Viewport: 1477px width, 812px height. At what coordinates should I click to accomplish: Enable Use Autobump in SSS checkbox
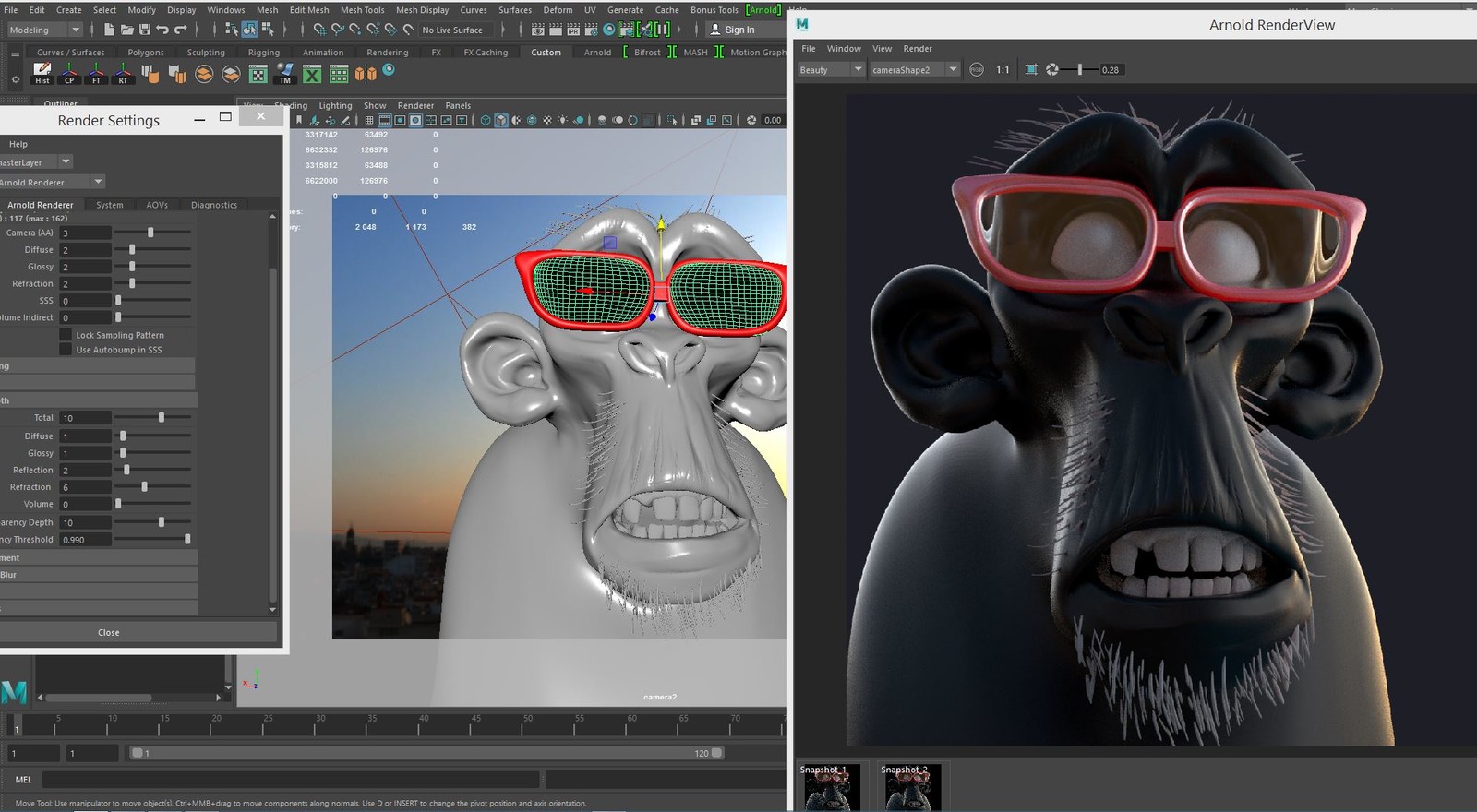click(x=66, y=350)
